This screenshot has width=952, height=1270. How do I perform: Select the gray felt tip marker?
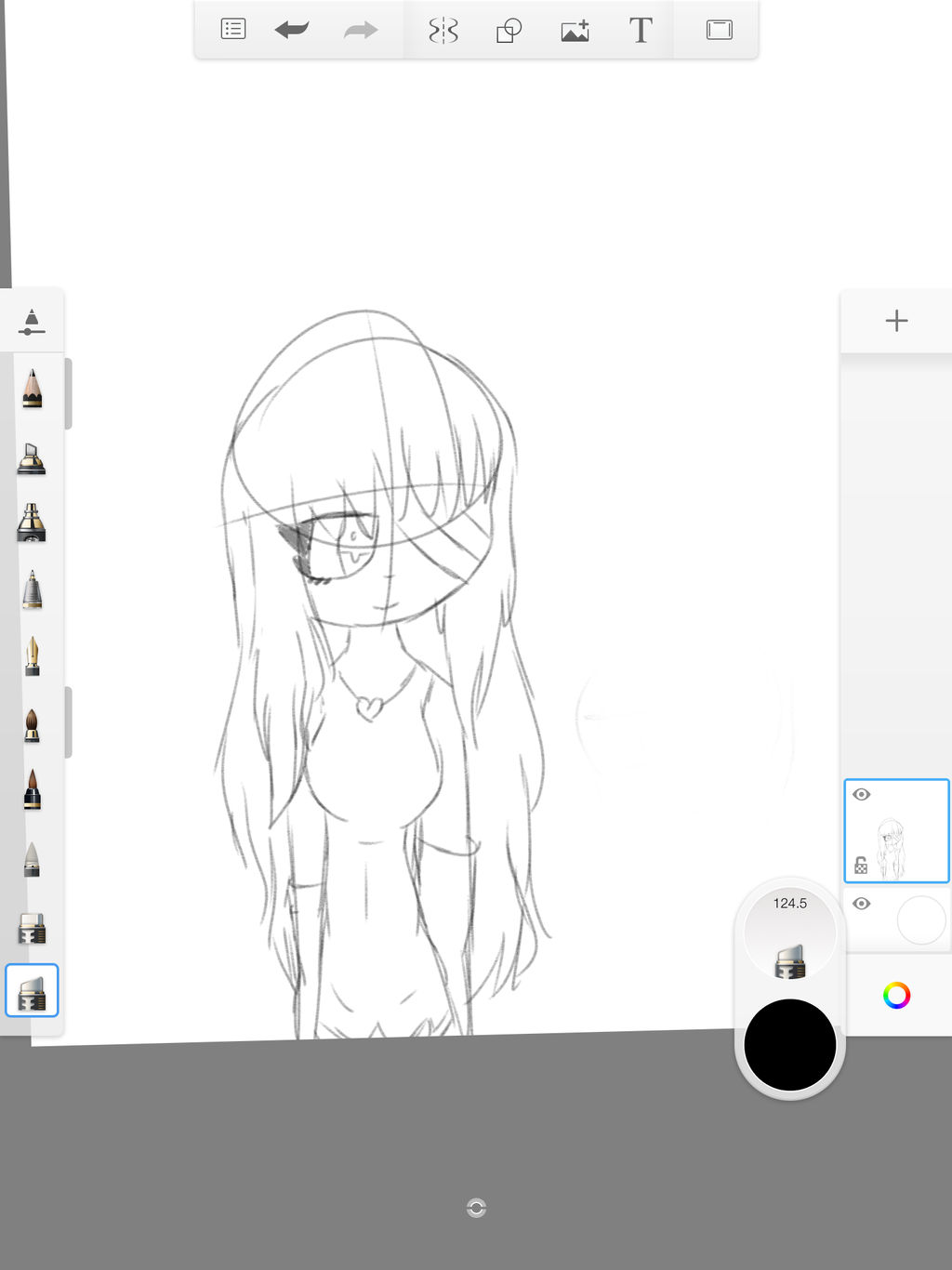(33, 589)
